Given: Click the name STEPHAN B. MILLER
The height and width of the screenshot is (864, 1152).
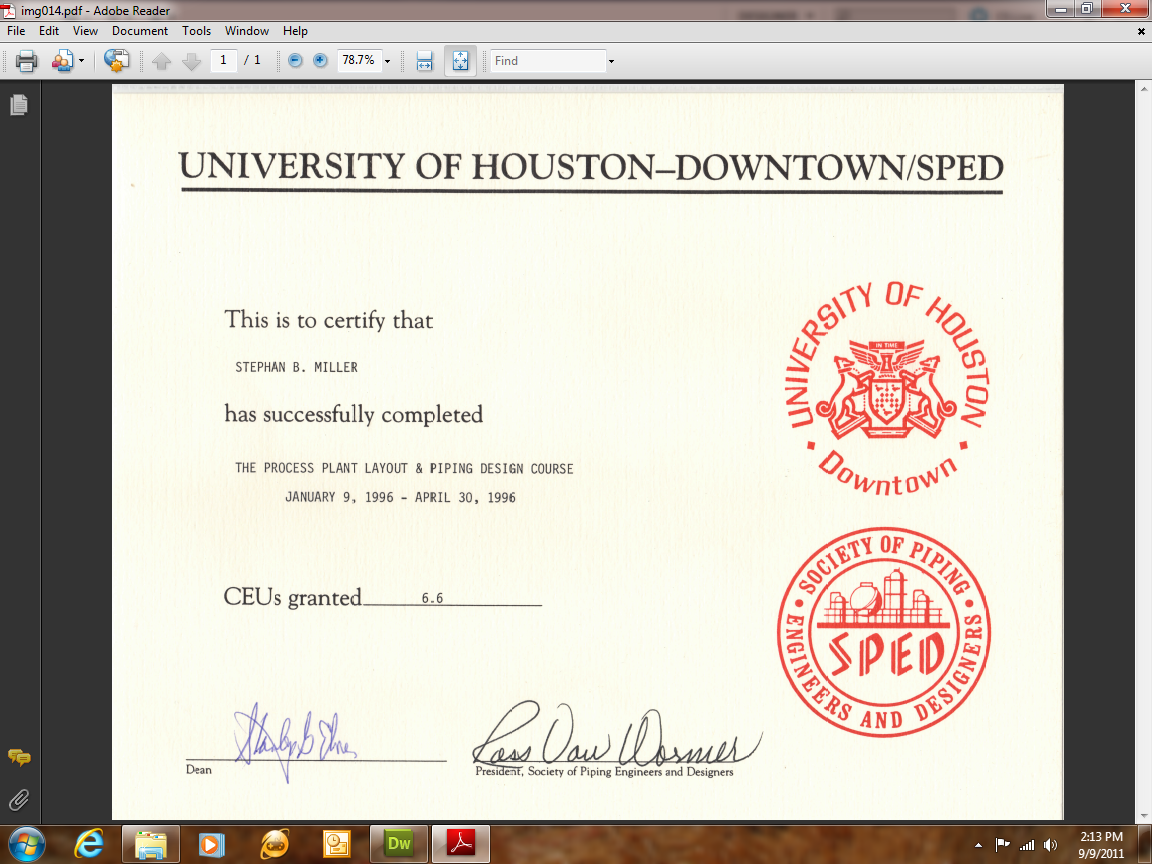Looking at the screenshot, I should [296, 367].
